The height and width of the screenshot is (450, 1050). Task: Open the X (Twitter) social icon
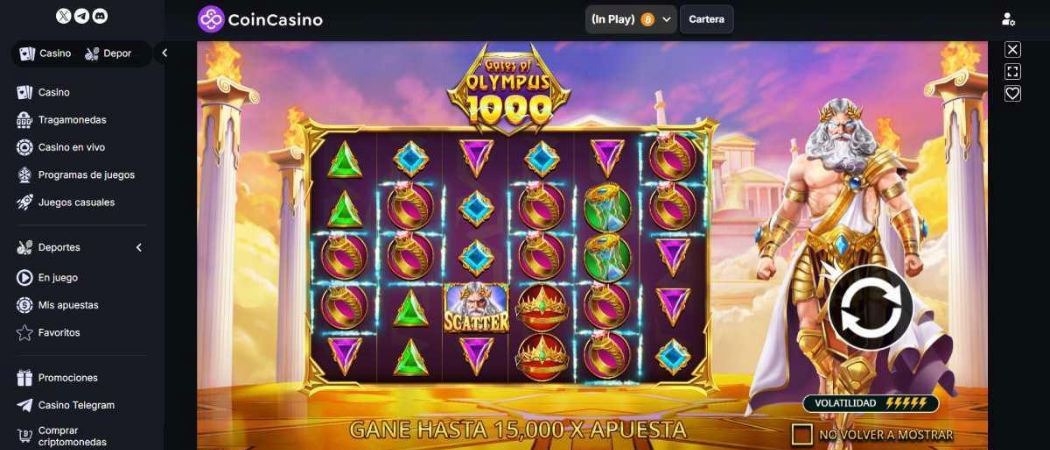pyautogui.click(x=64, y=17)
